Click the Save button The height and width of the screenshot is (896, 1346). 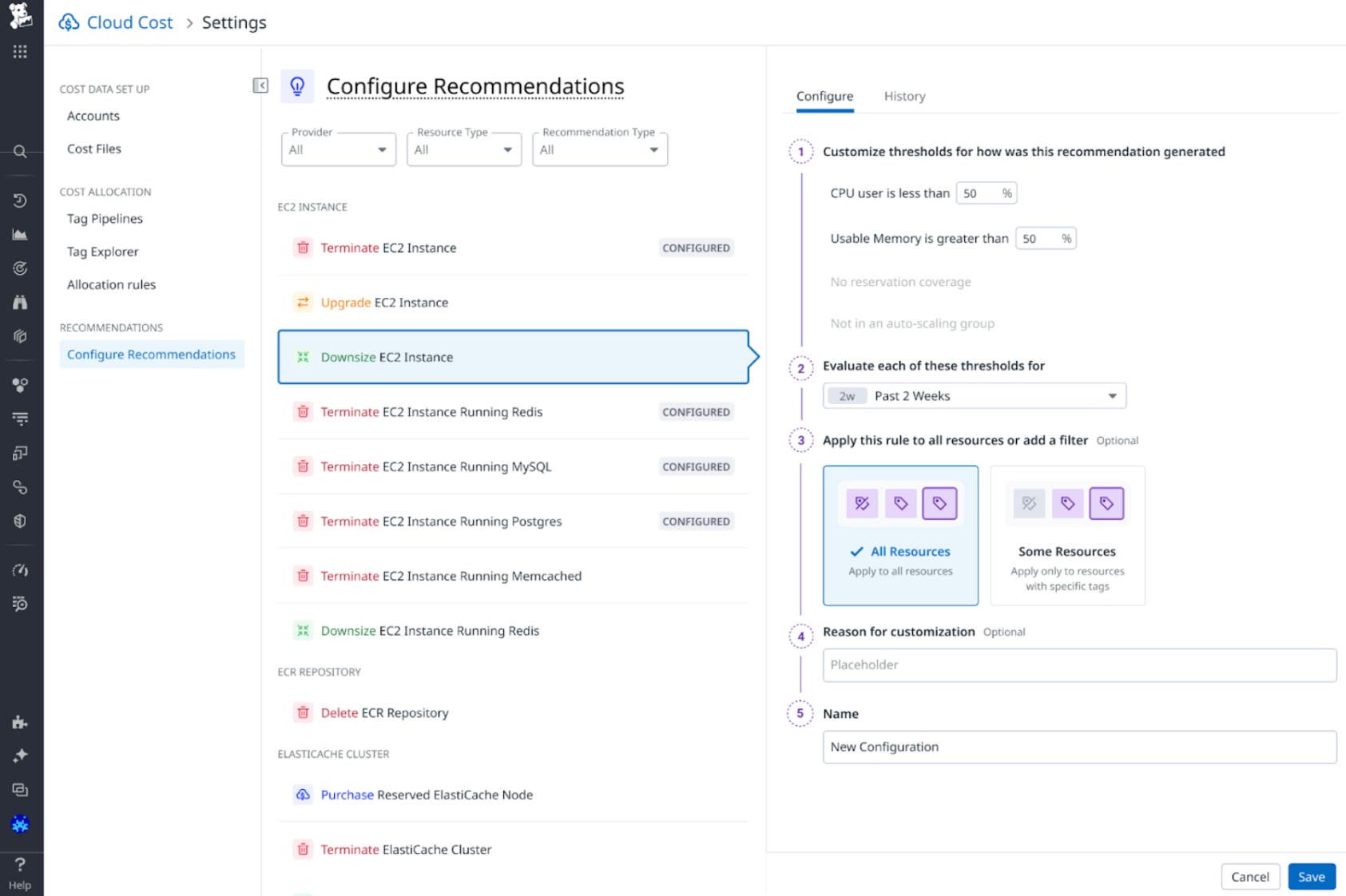[1311, 876]
